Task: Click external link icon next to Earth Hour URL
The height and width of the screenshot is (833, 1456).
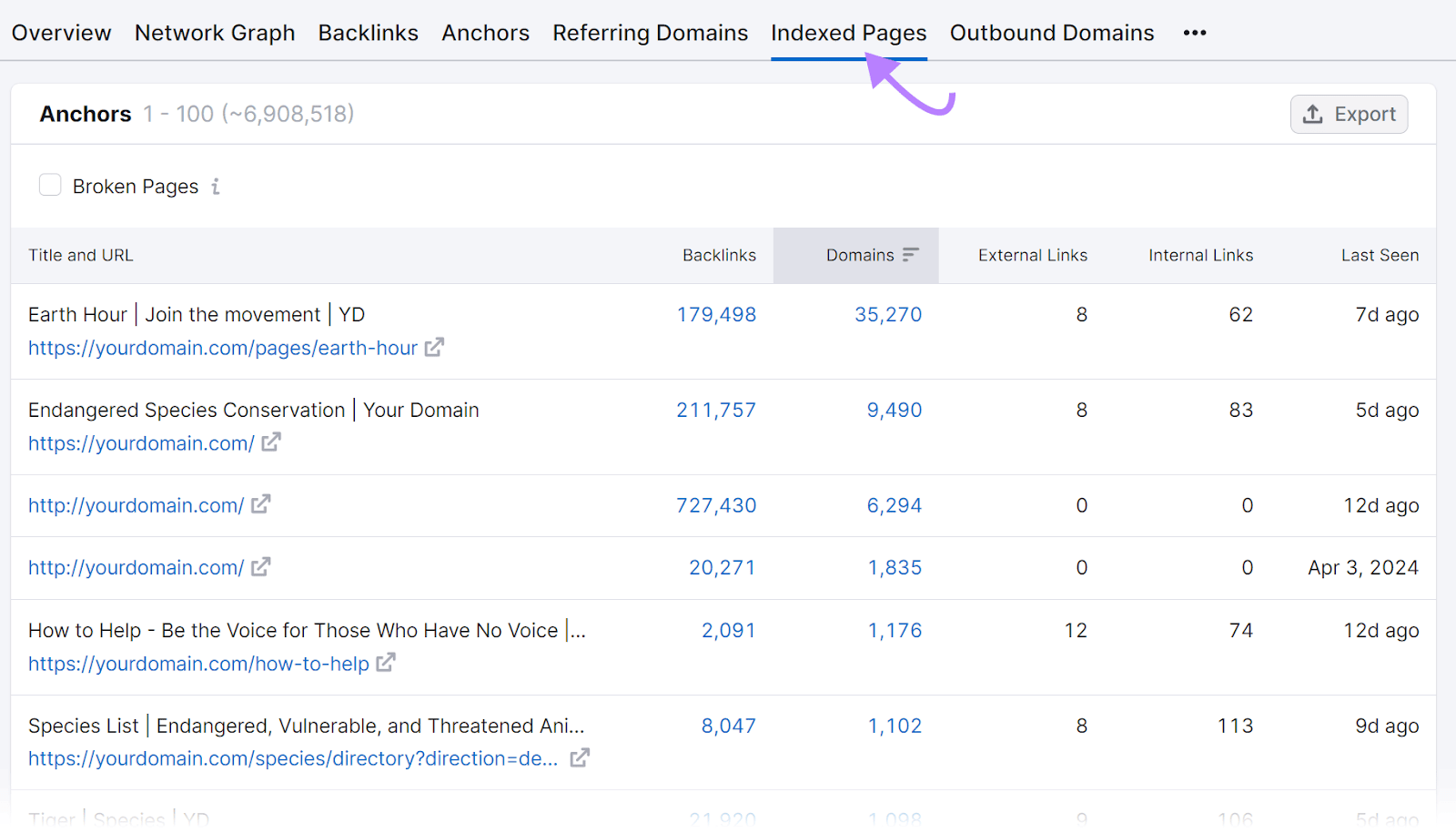Action: 435,348
